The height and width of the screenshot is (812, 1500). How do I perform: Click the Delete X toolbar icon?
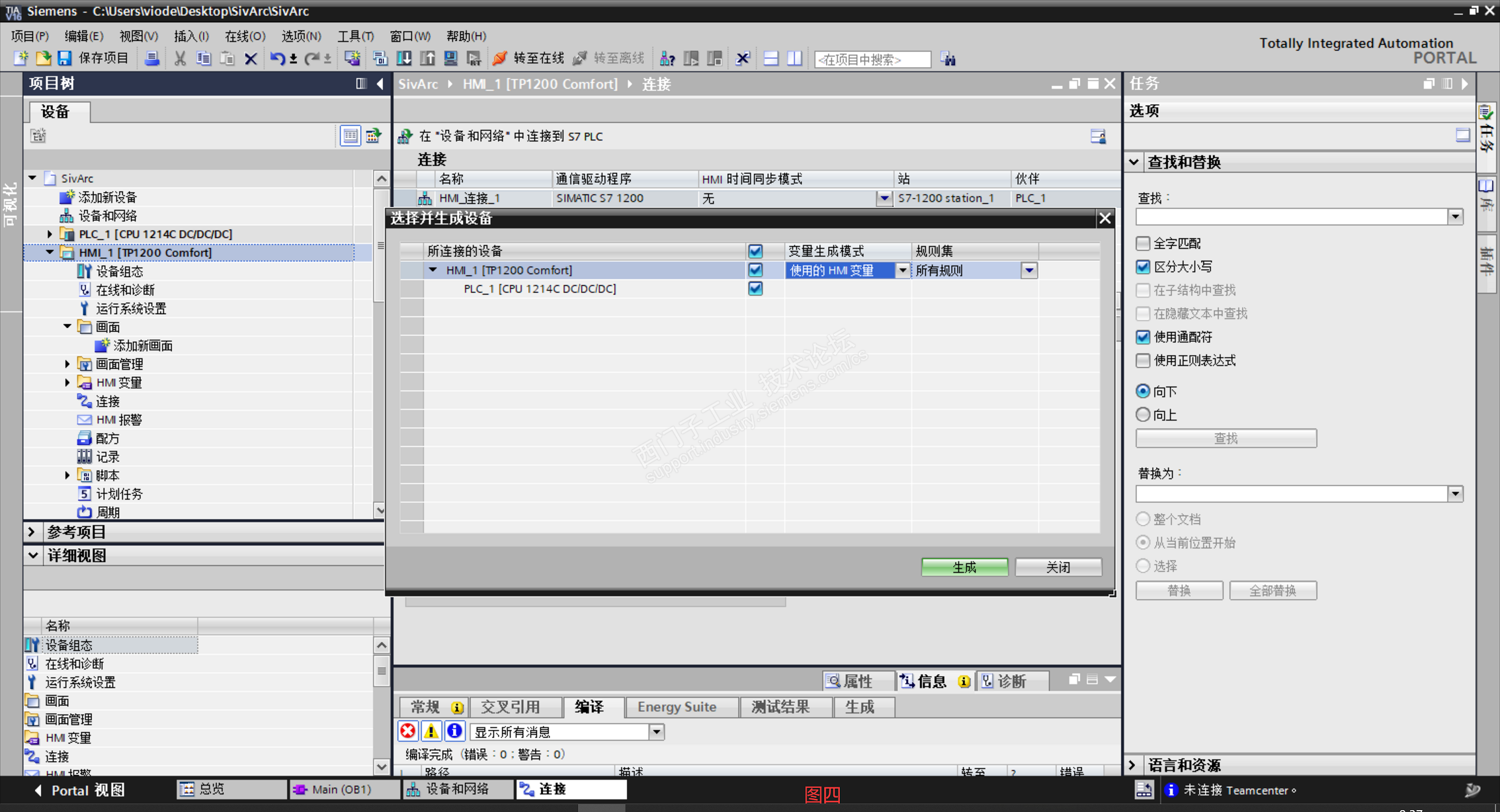[x=251, y=59]
